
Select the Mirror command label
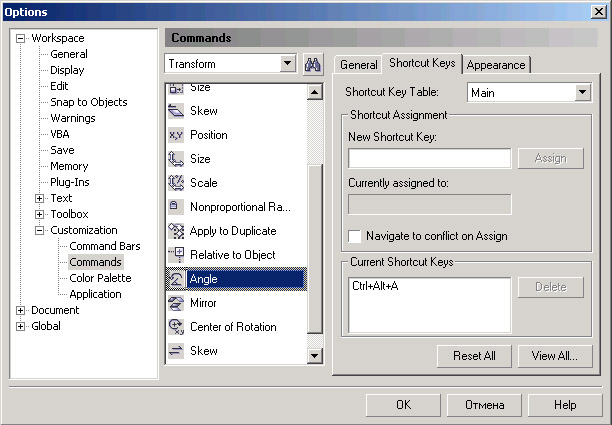203,303
